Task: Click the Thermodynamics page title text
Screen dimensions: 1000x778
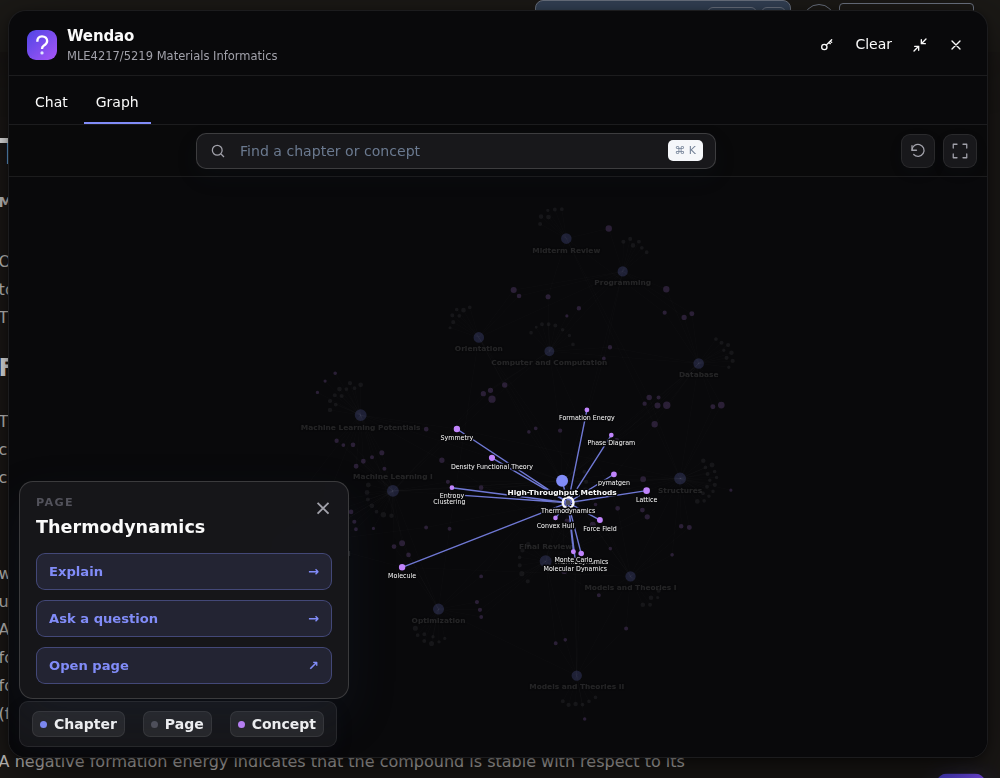Action: [121, 527]
